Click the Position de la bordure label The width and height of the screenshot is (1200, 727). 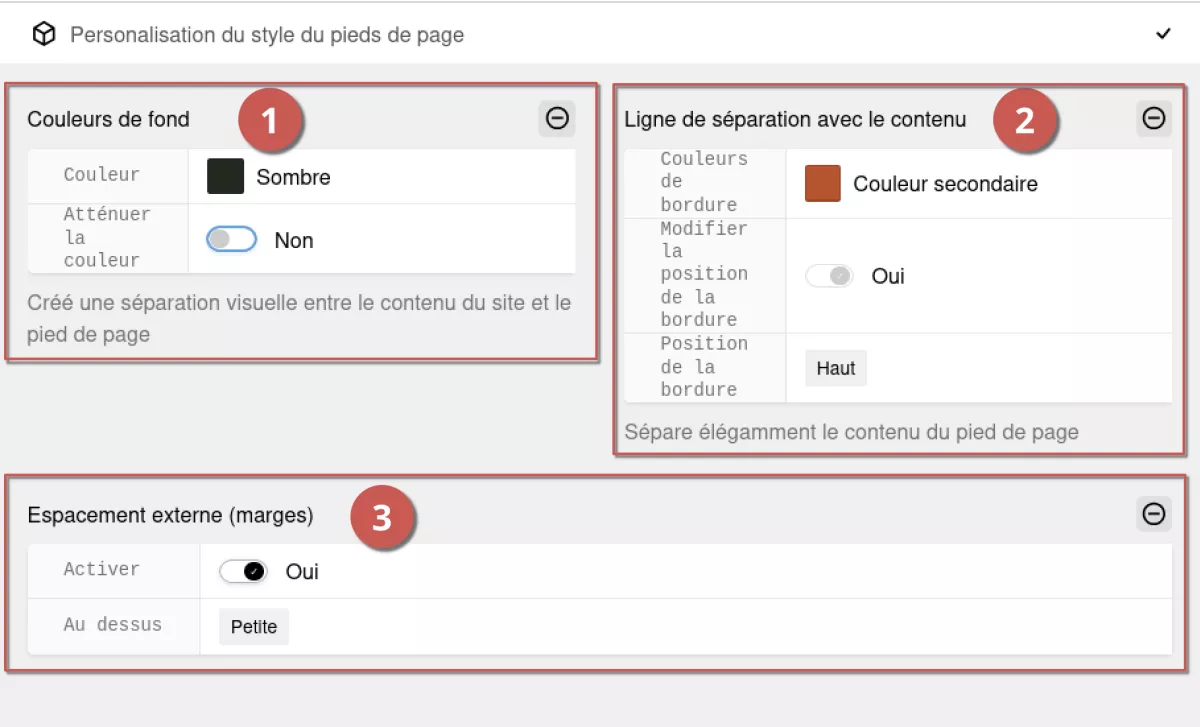pos(704,366)
